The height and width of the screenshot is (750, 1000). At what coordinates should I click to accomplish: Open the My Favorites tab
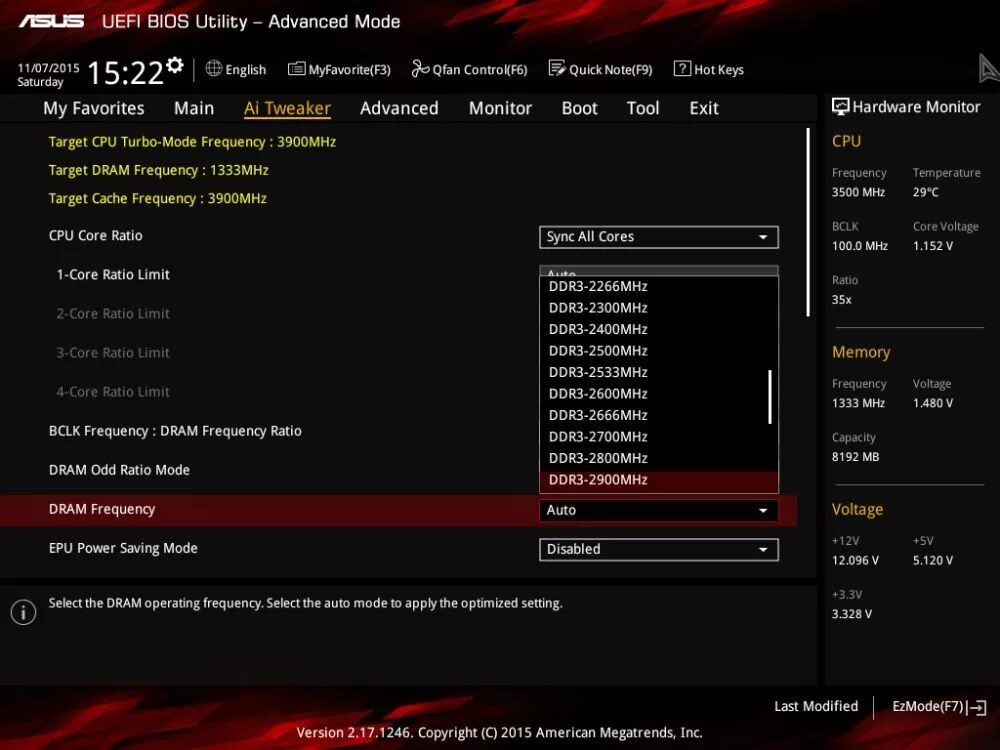point(94,108)
